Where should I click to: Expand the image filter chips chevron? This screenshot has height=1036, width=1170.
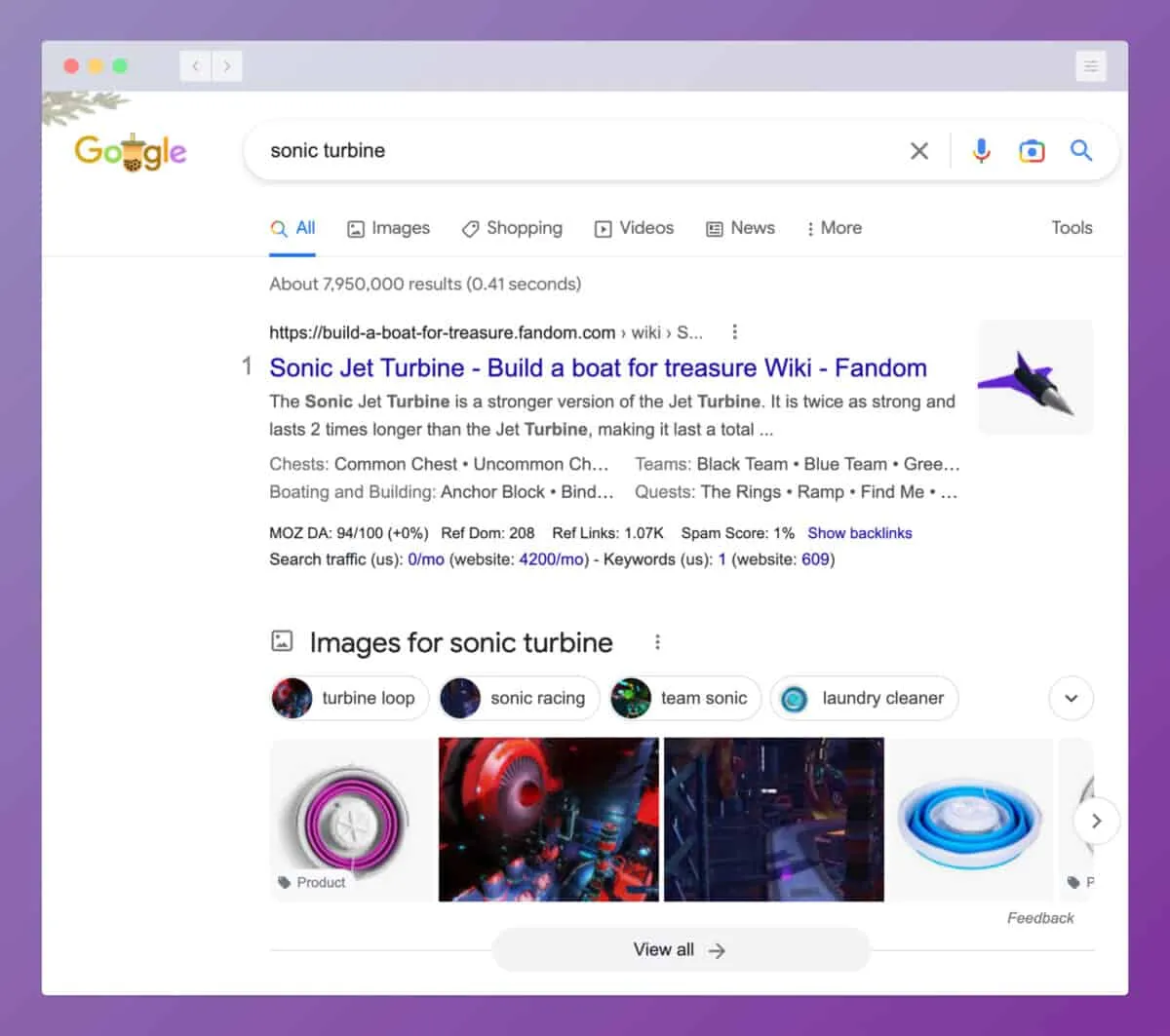tap(1071, 698)
